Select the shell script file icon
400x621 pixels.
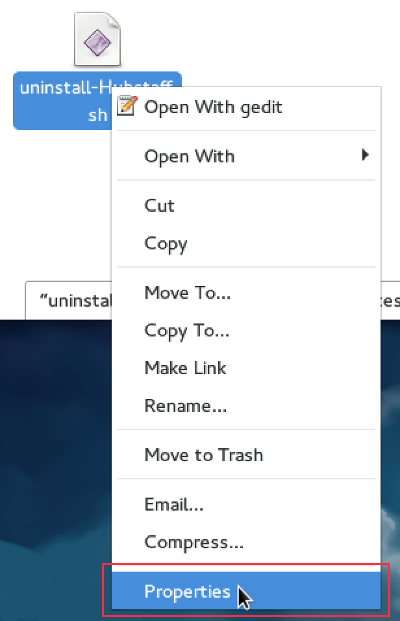click(x=97, y=39)
